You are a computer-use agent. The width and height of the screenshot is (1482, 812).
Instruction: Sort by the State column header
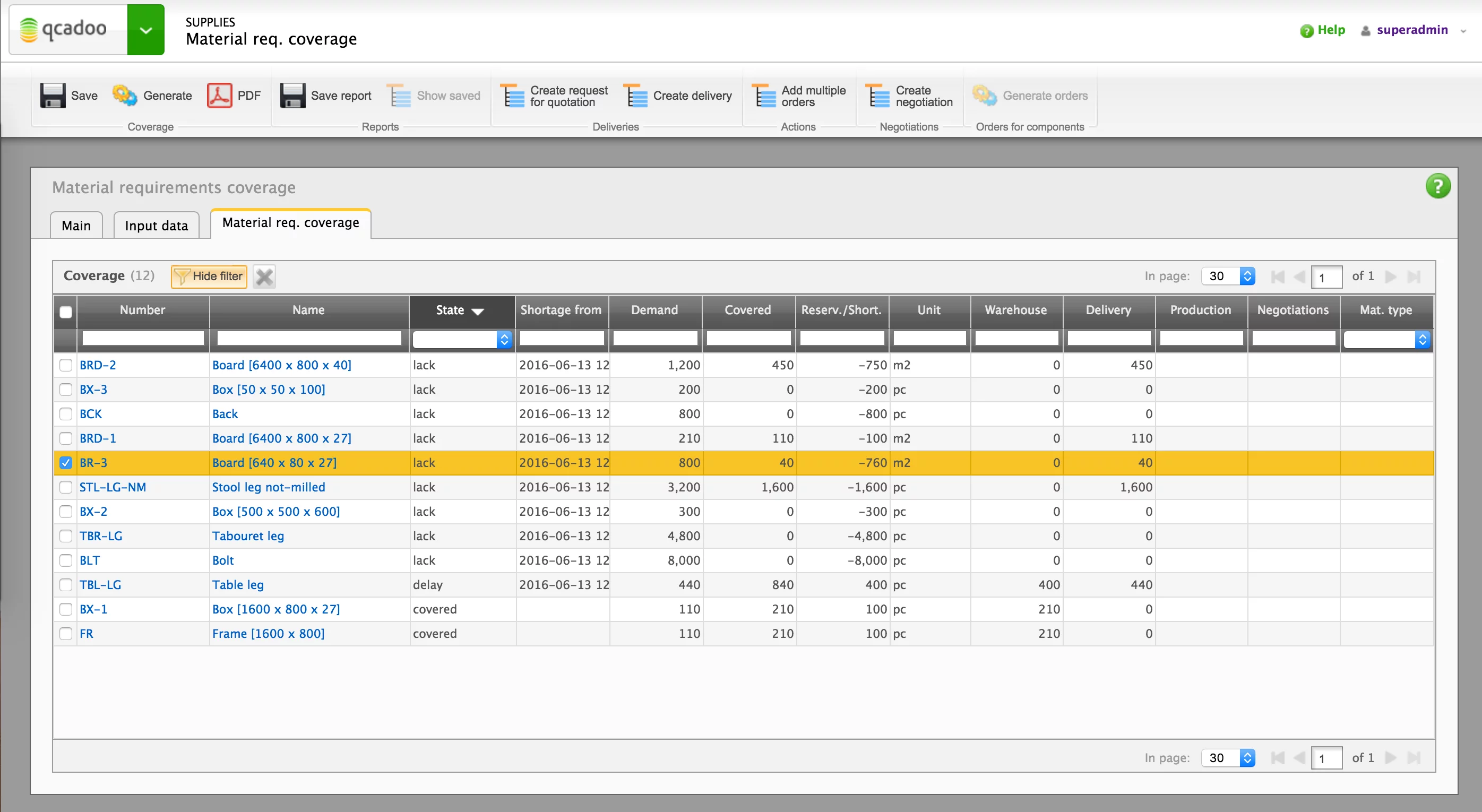(461, 310)
